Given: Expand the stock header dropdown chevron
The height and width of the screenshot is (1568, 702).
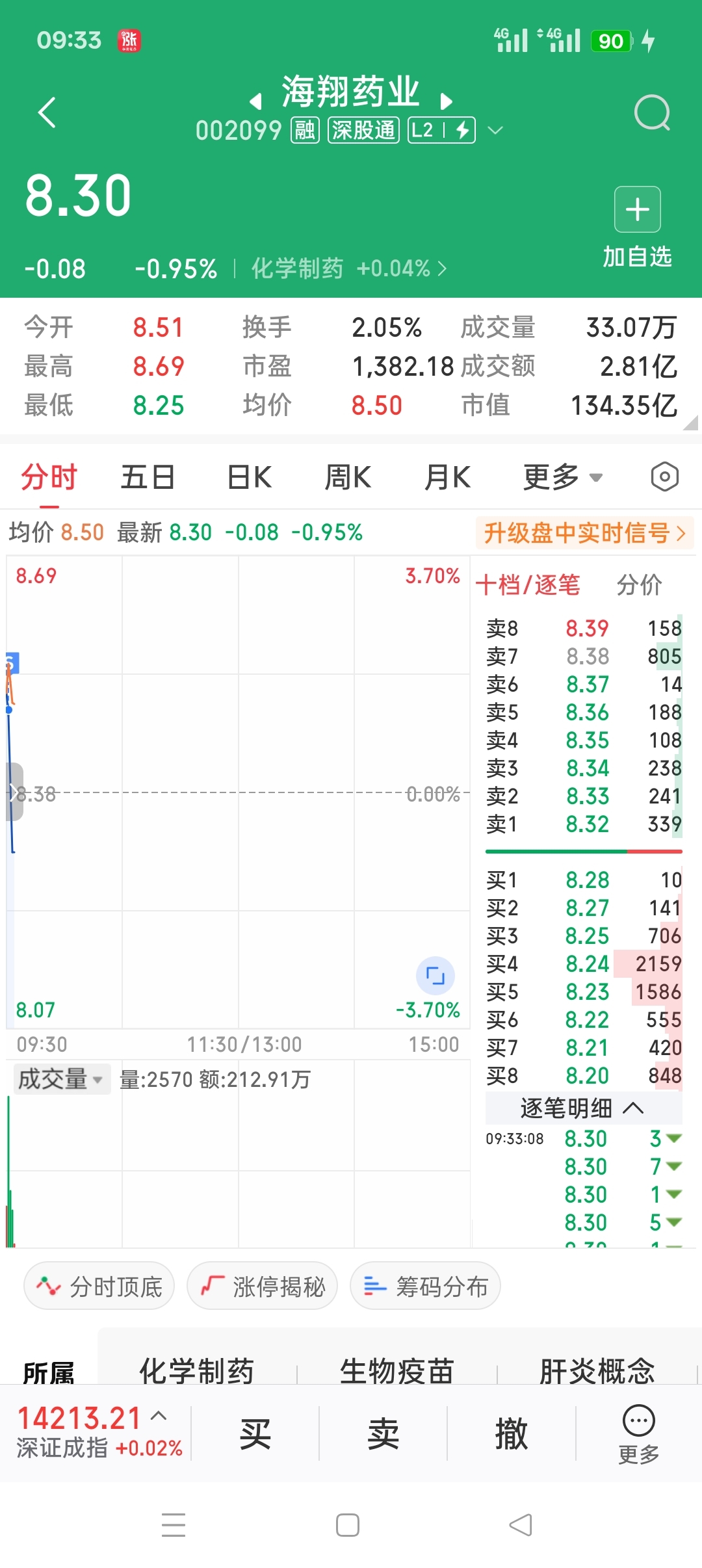Looking at the screenshot, I should point(495,130).
